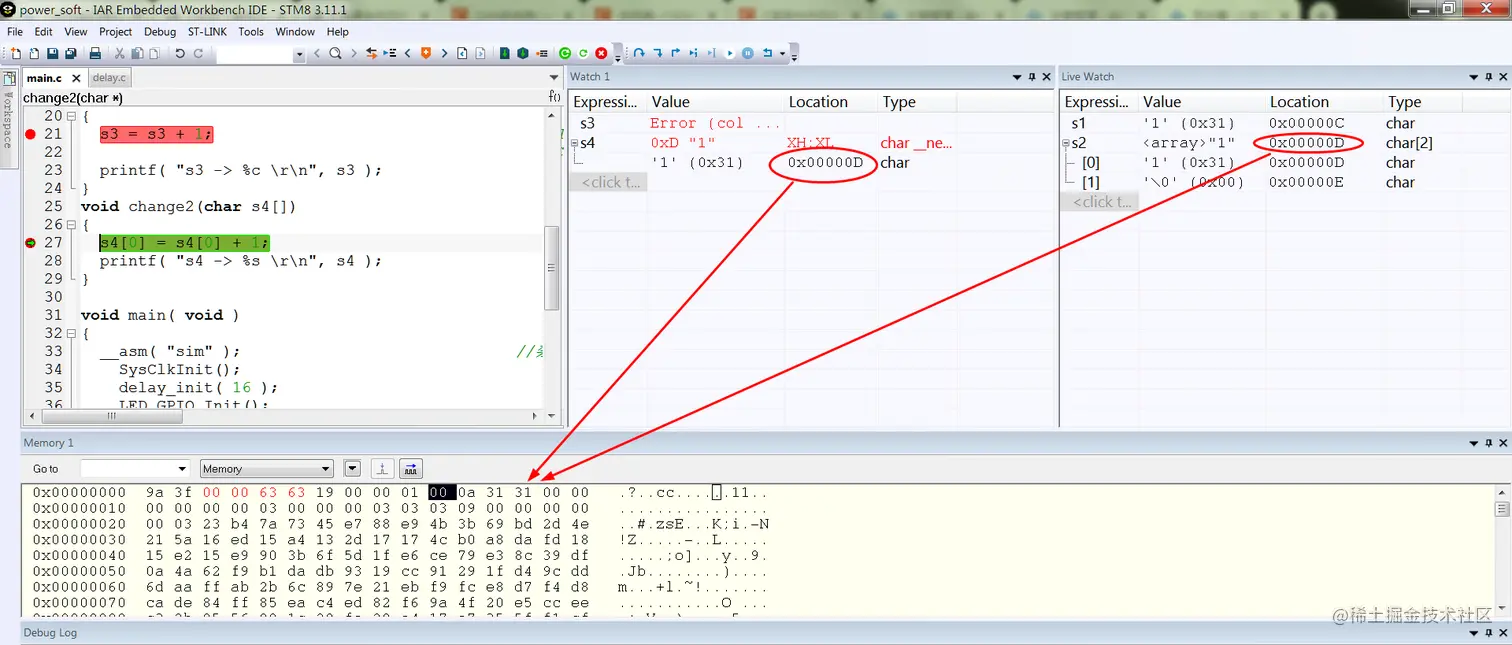The height and width of the screenshot is (645, 1512).
Task: Click the Watch 1 add-expression placeholder row
Action: click(x=608, y=182)
